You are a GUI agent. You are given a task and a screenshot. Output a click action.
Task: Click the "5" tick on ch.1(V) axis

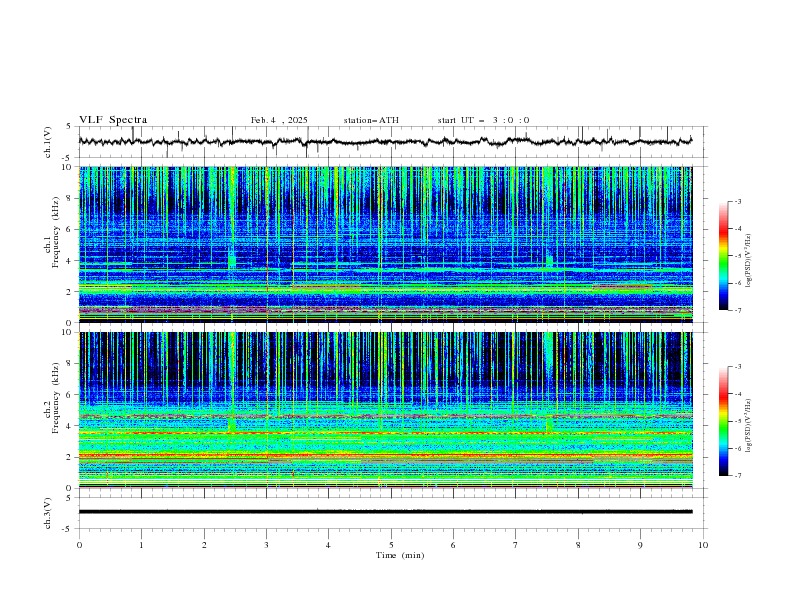click(x=69, y=126)
